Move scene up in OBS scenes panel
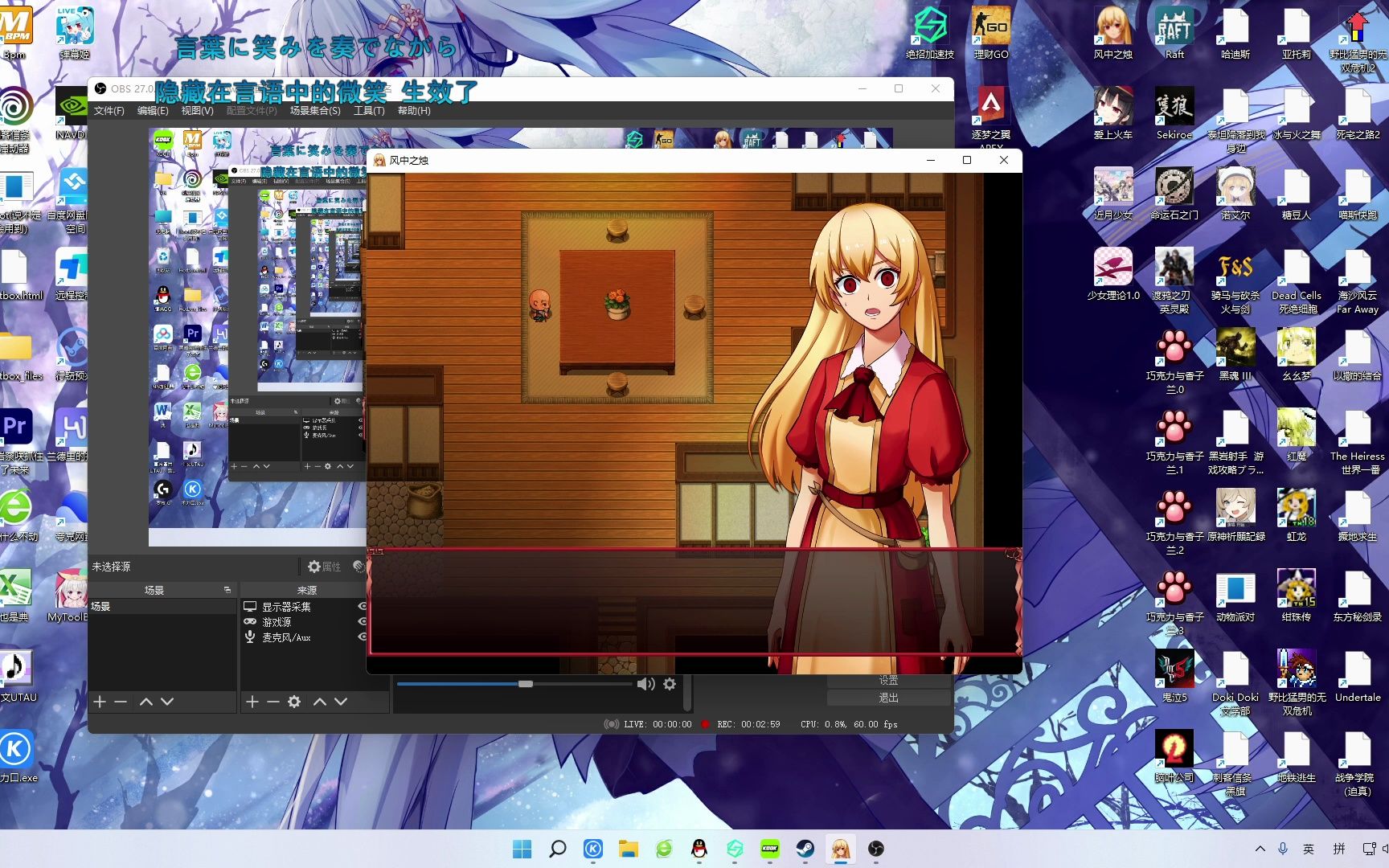The width and height of the screenshot is (1389, 868). click(x=145, y=702)
